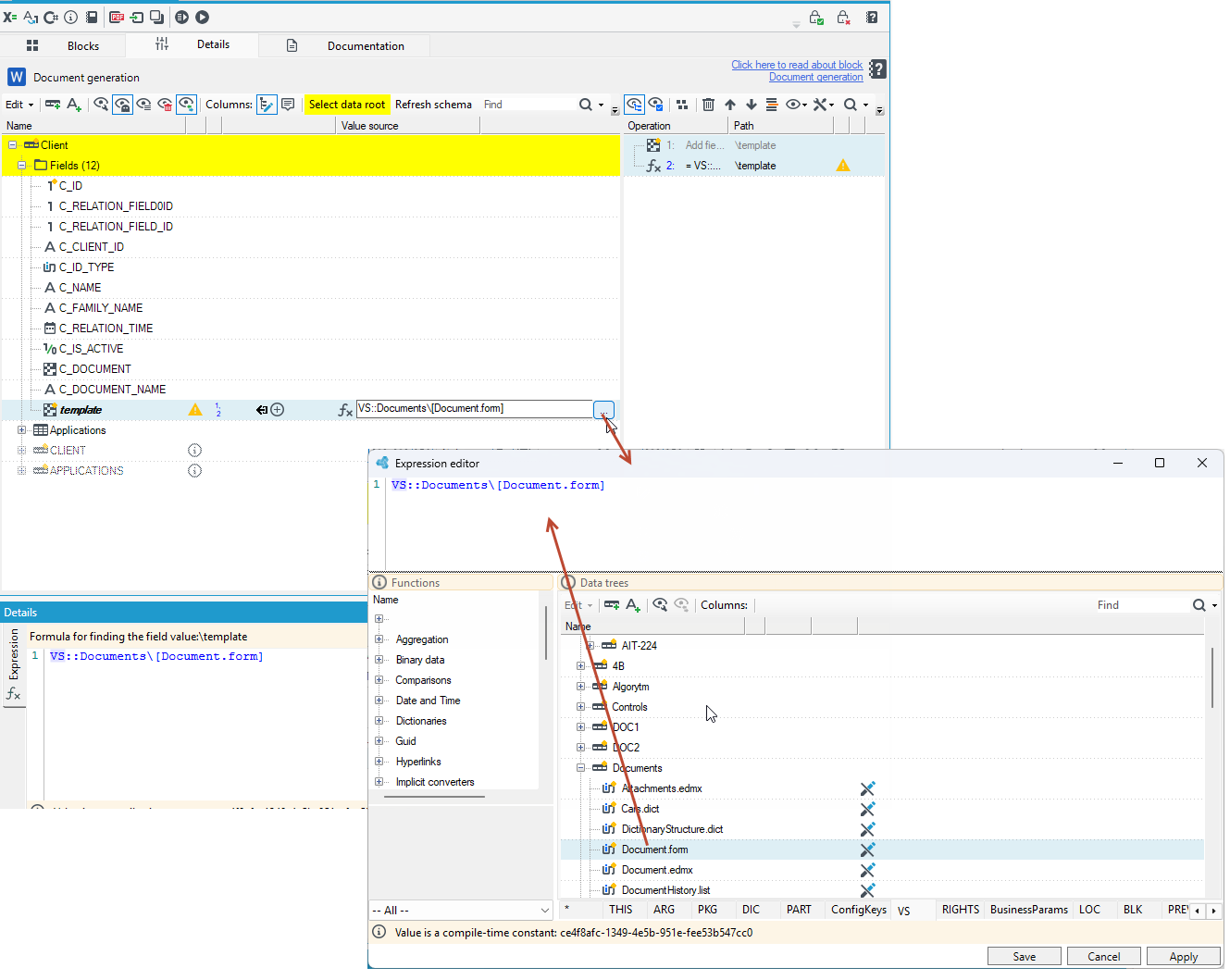Viewport: 1230px width, 980px height.
Task: Collapse the Client tree node
Action: pyautogui.click(x=12, y=145)
